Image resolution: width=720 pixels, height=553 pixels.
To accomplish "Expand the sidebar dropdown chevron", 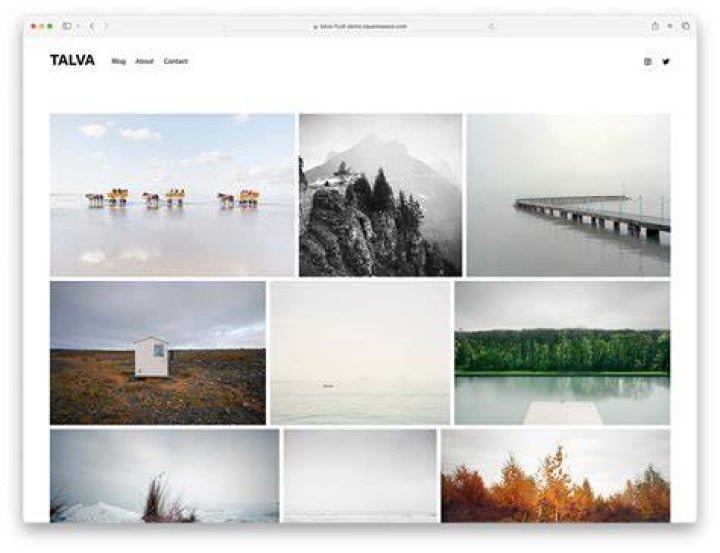I will [78, 26].
